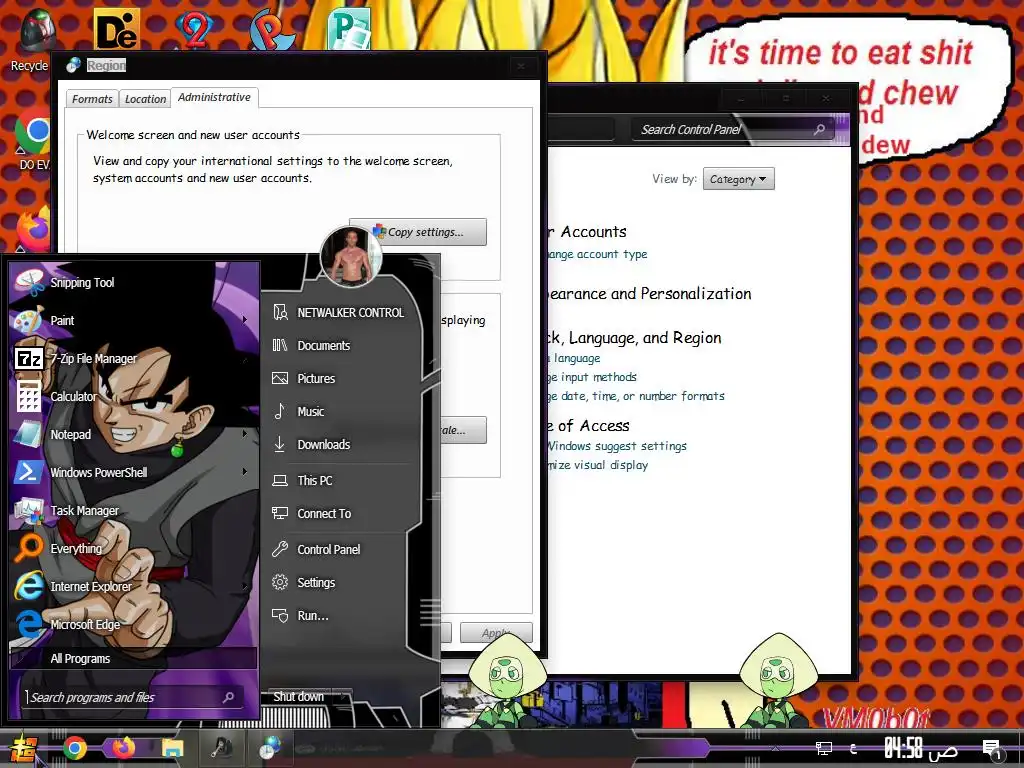This screenshot has width=1024, height=768.
Task: Launch Paint from the Start menu
Action: click(x=134, y=320)
